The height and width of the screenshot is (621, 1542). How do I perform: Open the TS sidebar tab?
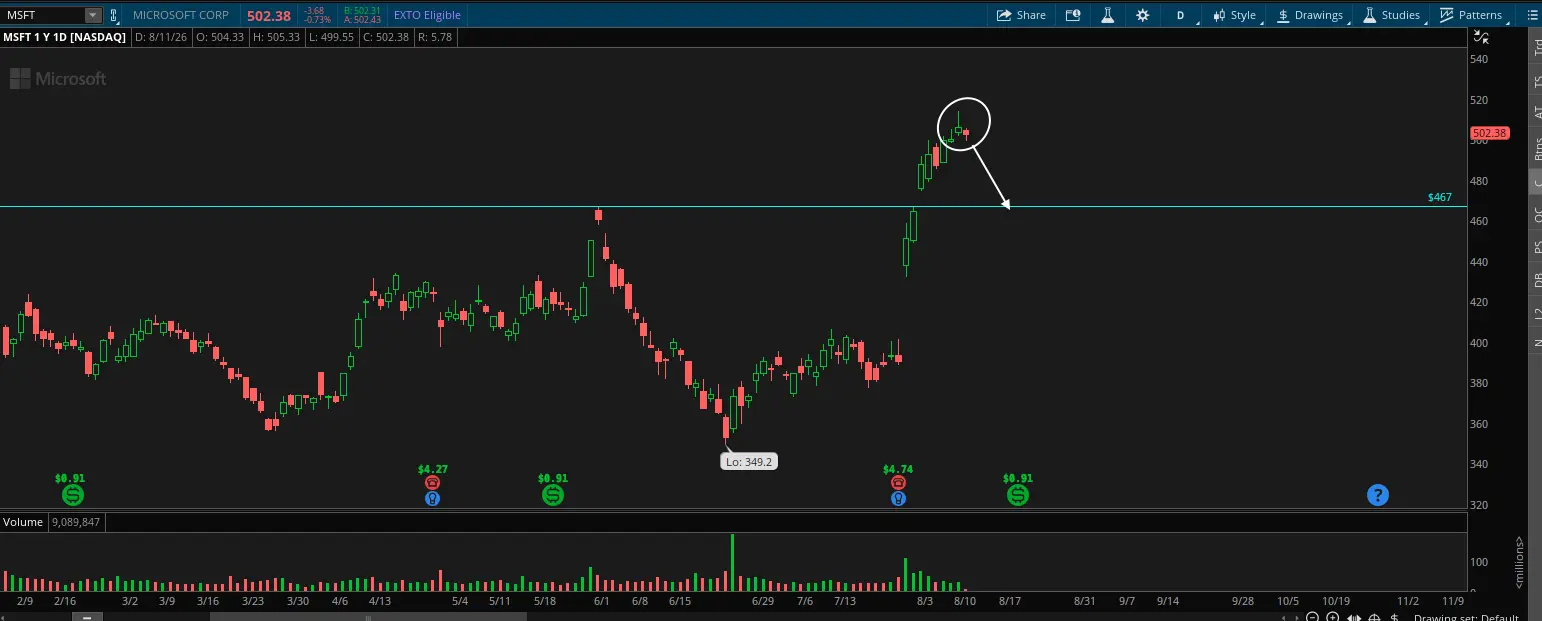(x=1537, y=81)
